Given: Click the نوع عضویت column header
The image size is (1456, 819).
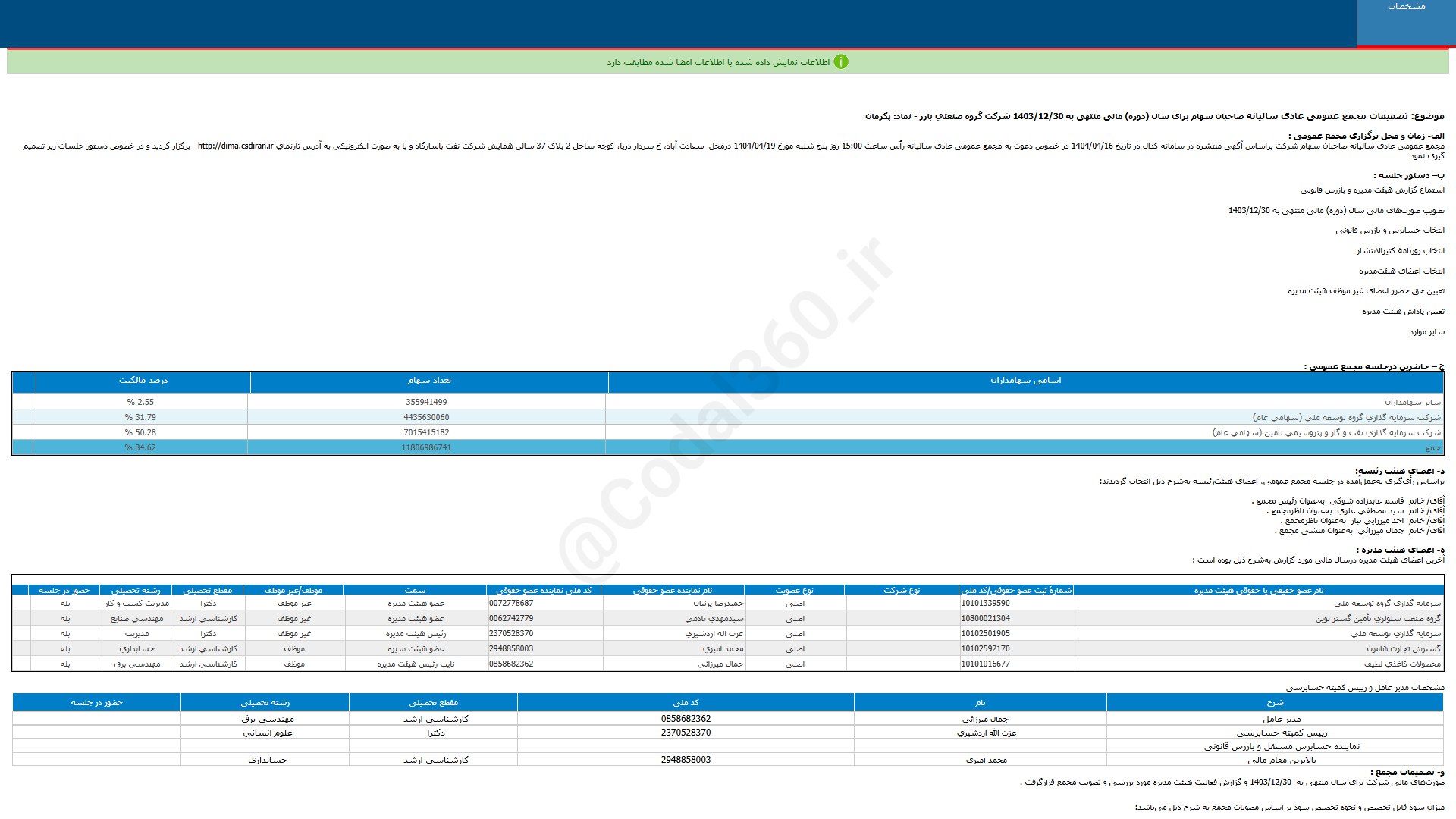Looking at the screenshot, I should [x=794, y=590].
